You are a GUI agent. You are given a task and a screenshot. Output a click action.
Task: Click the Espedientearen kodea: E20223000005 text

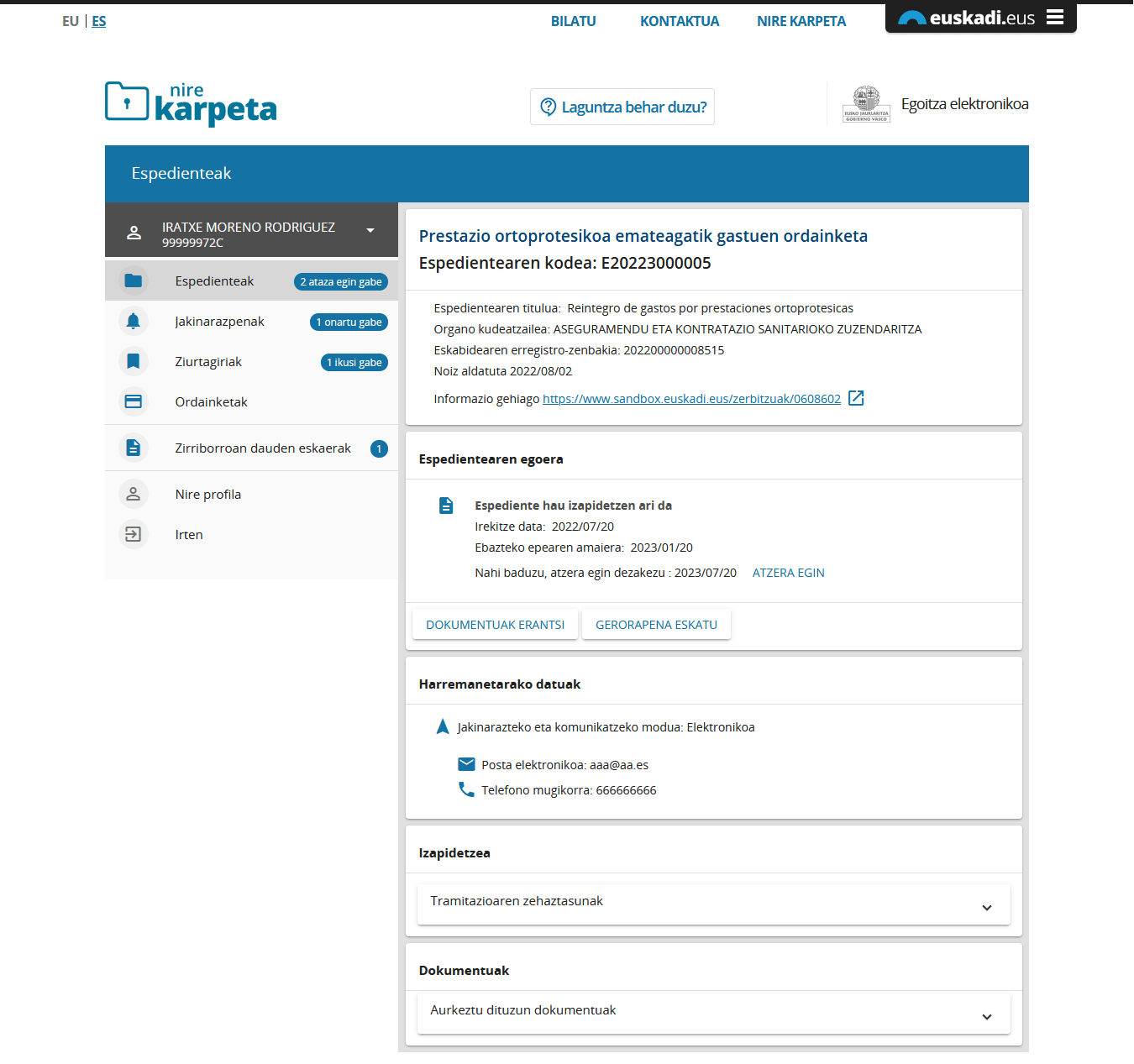(x=564, y=263)
